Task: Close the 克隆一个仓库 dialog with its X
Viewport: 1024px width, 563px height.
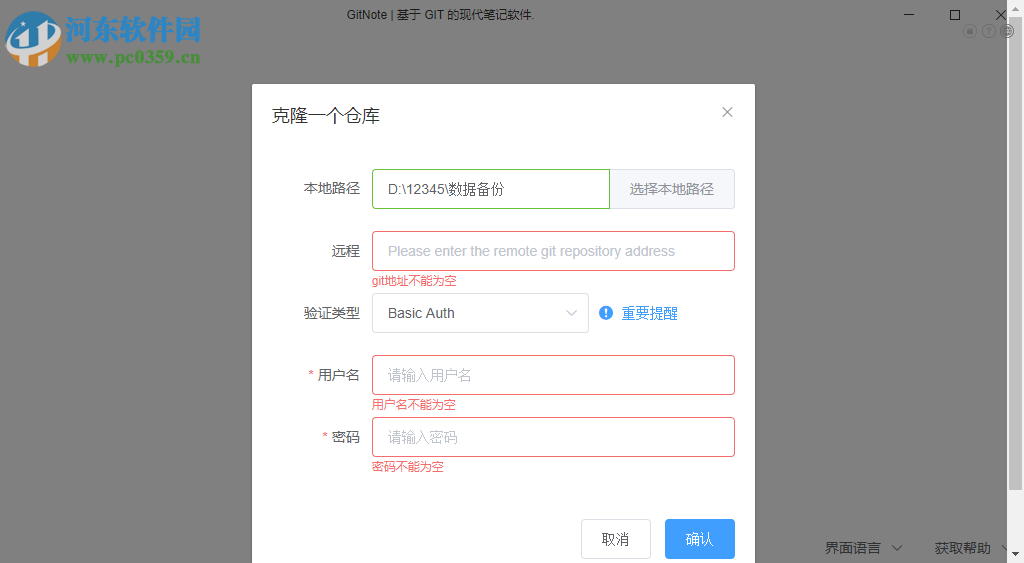Action: [x=727, y=112]
